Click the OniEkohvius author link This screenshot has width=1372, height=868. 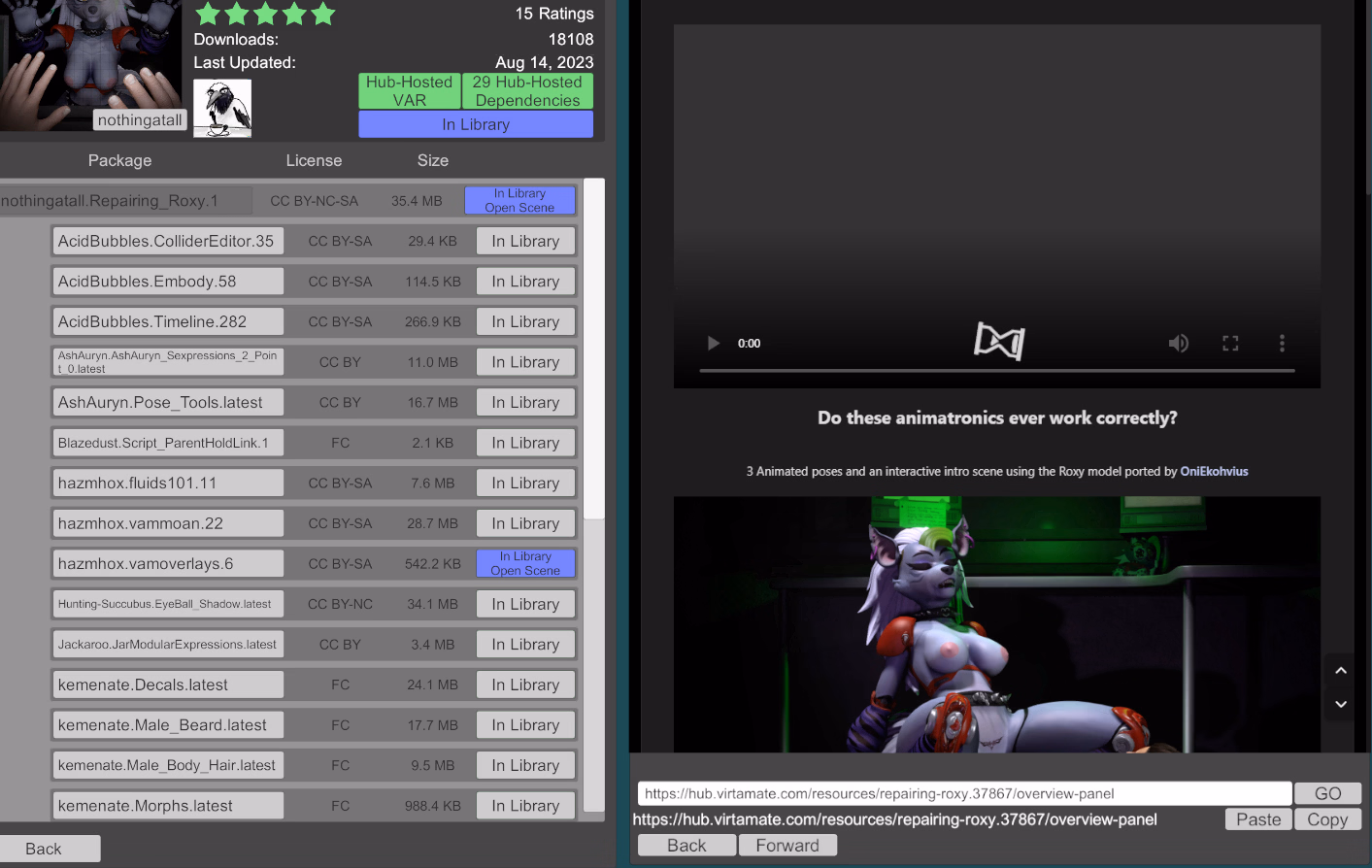pyautogui.click(x=1214, y=472)
